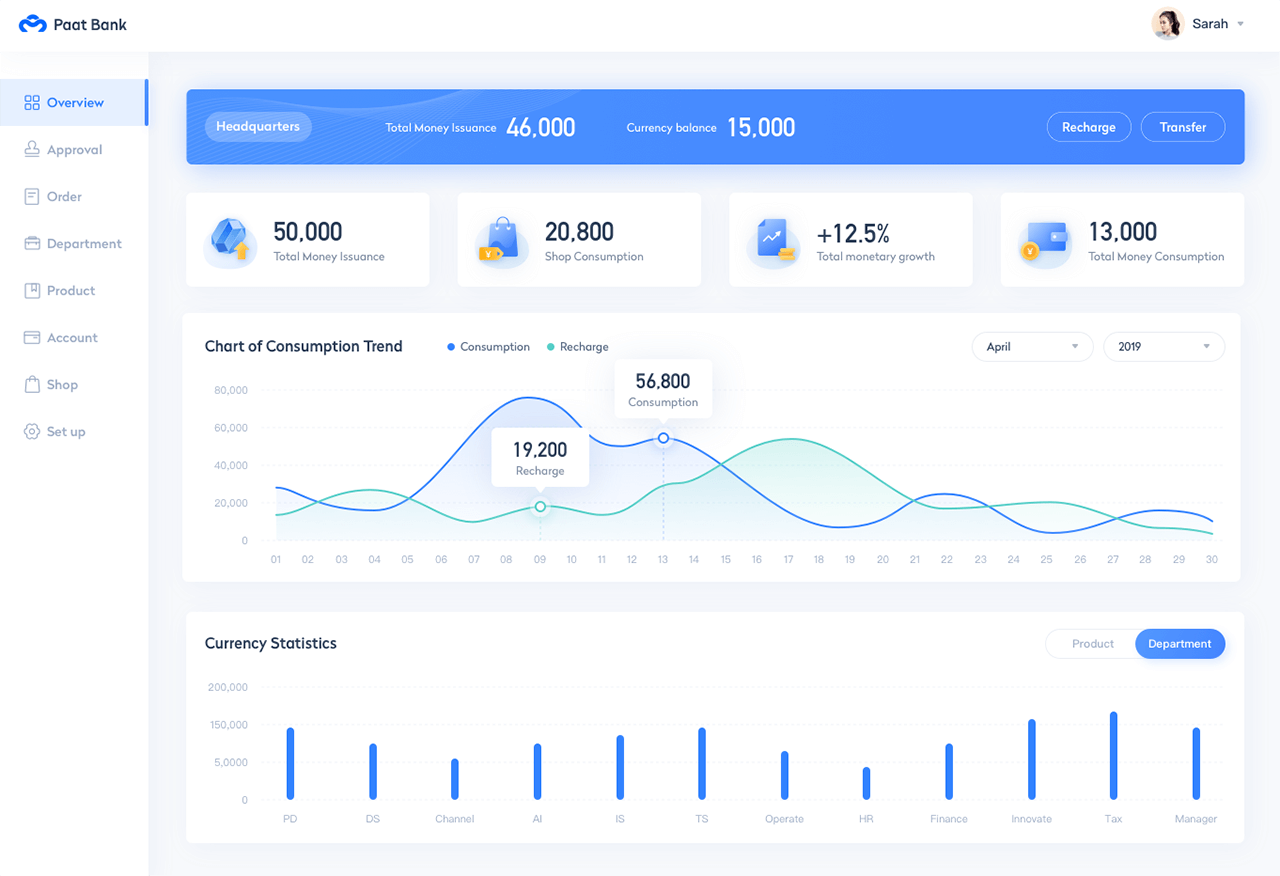
Task: Click the Manager department bar
Action: [1196, 763]
